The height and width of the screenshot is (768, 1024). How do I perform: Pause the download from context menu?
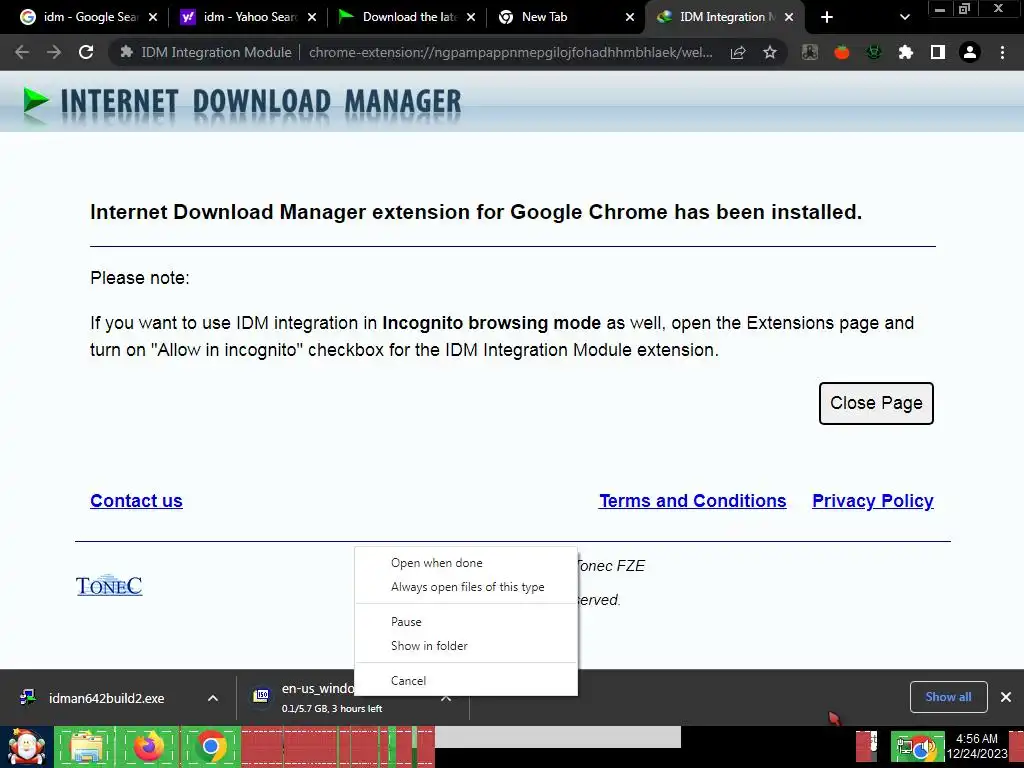click(x=466, y=622)
